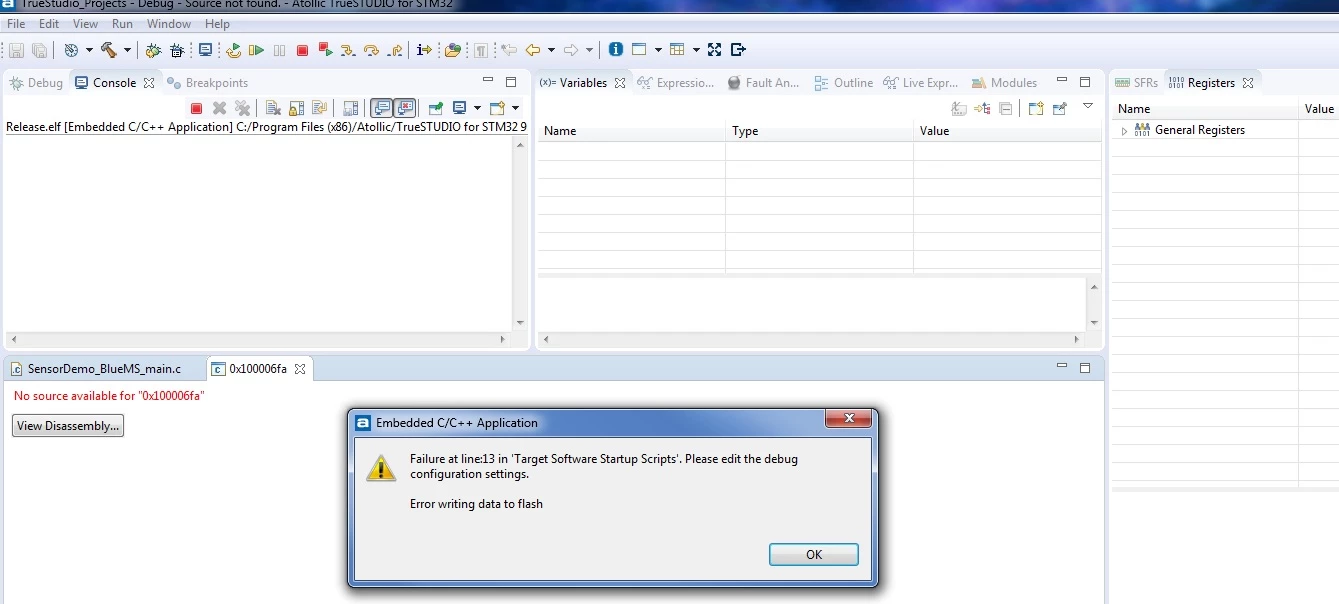Image resolution: width=1339 pixels, height=604 pixels.
Task: Toggle Instruction Stepping Mode icon
Action: tap(424, 50)
